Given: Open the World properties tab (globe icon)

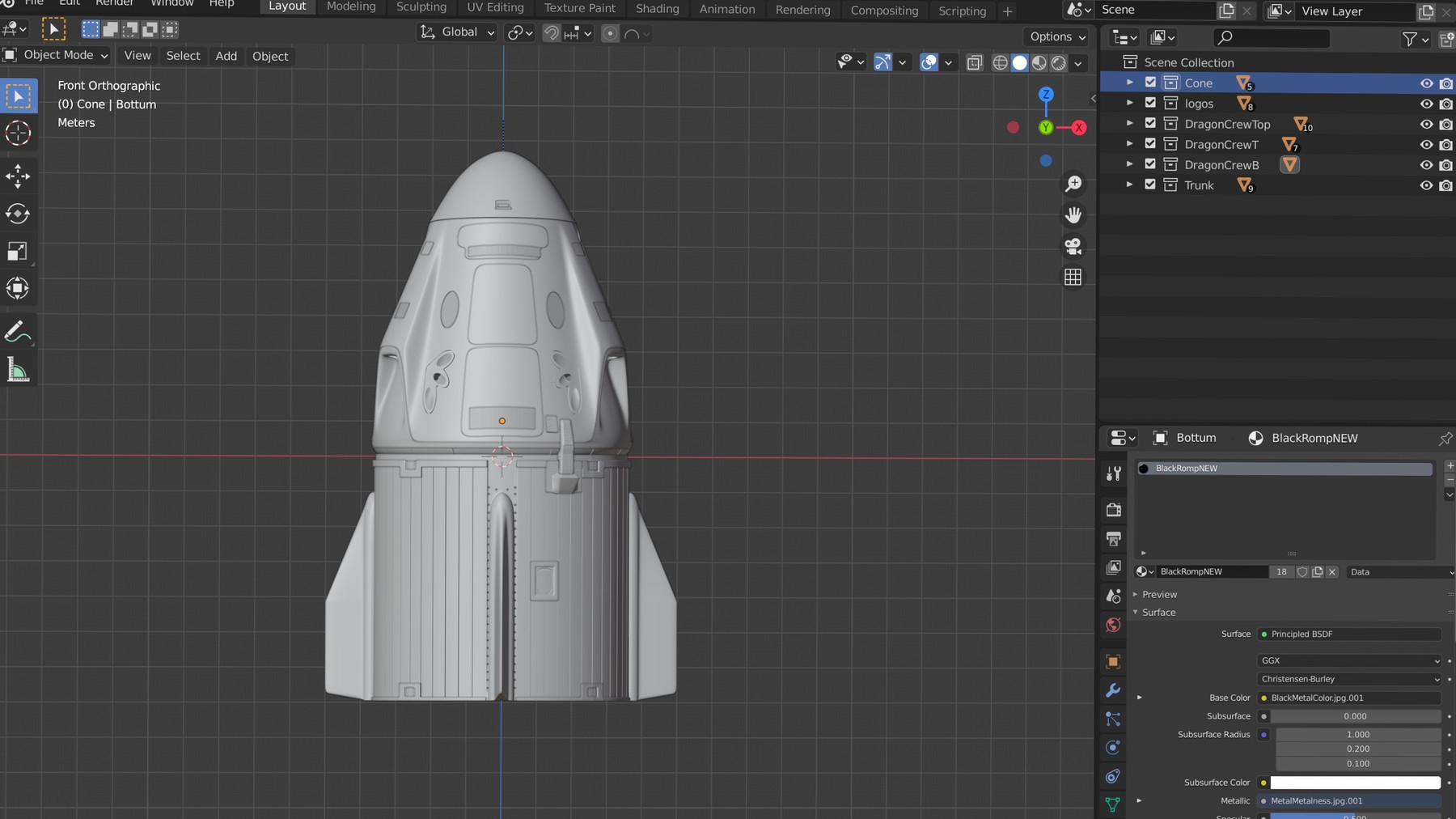Looking at the screenshot, I should 1114,625.
